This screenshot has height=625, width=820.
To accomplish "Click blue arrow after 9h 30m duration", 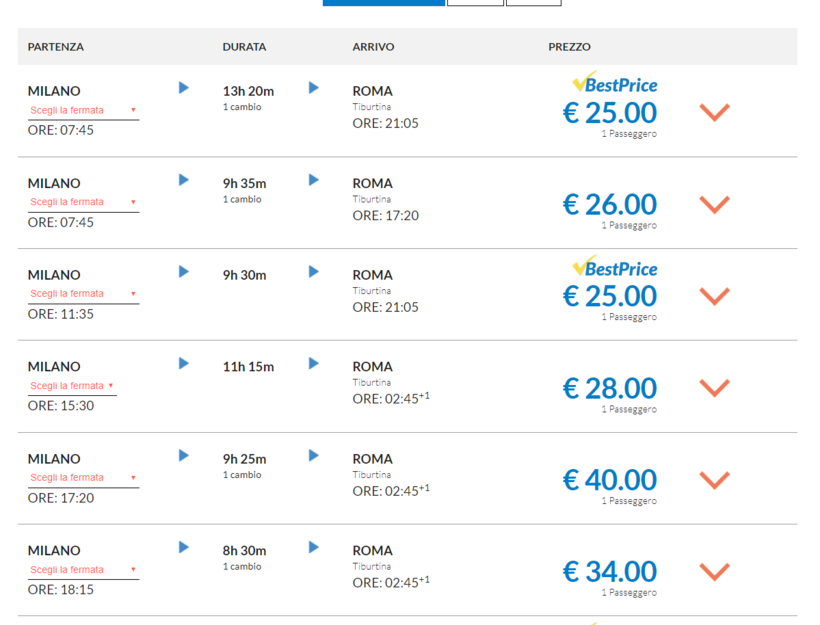I will click(x=314, y=272).
